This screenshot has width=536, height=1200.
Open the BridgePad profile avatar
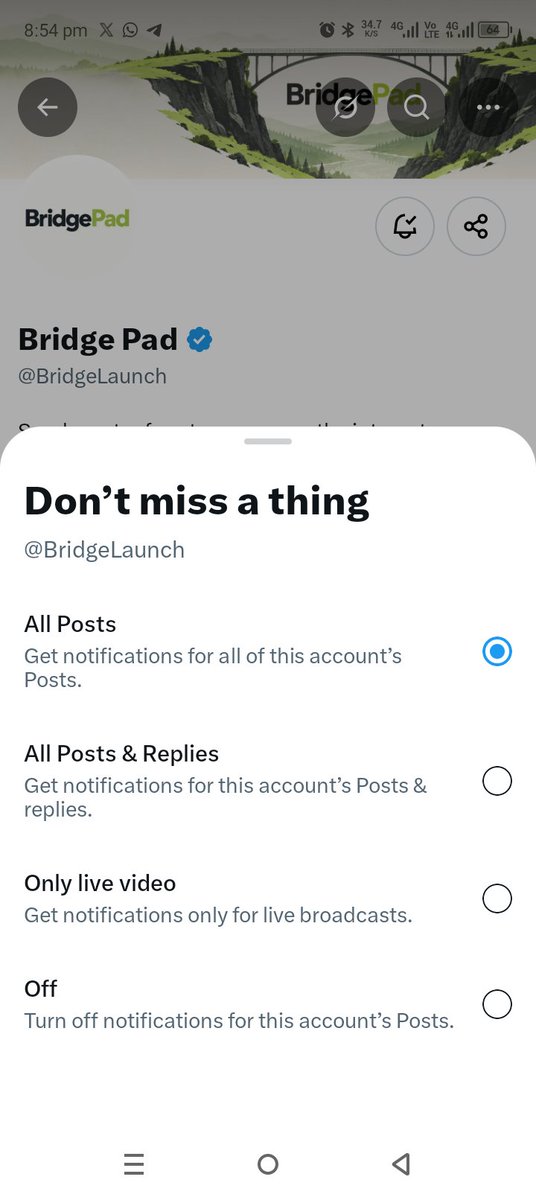[77, 218]
